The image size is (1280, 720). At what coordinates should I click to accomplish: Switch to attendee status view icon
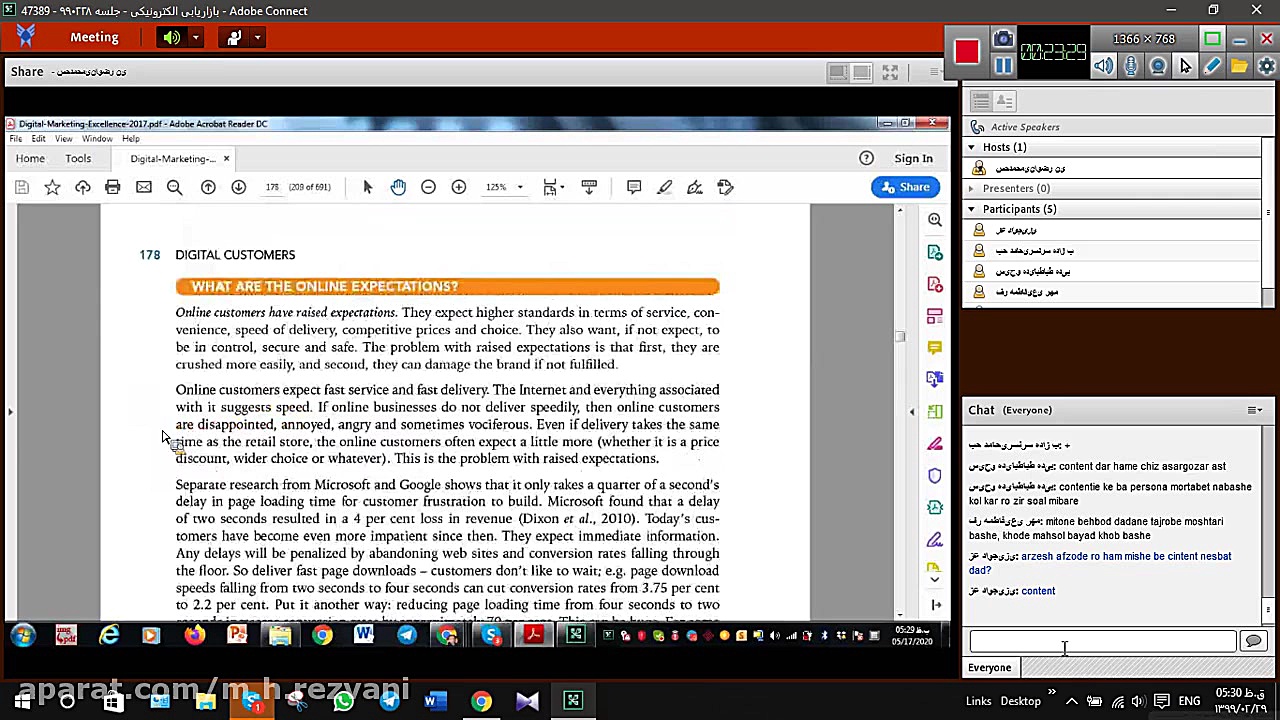coord(1005,101)
